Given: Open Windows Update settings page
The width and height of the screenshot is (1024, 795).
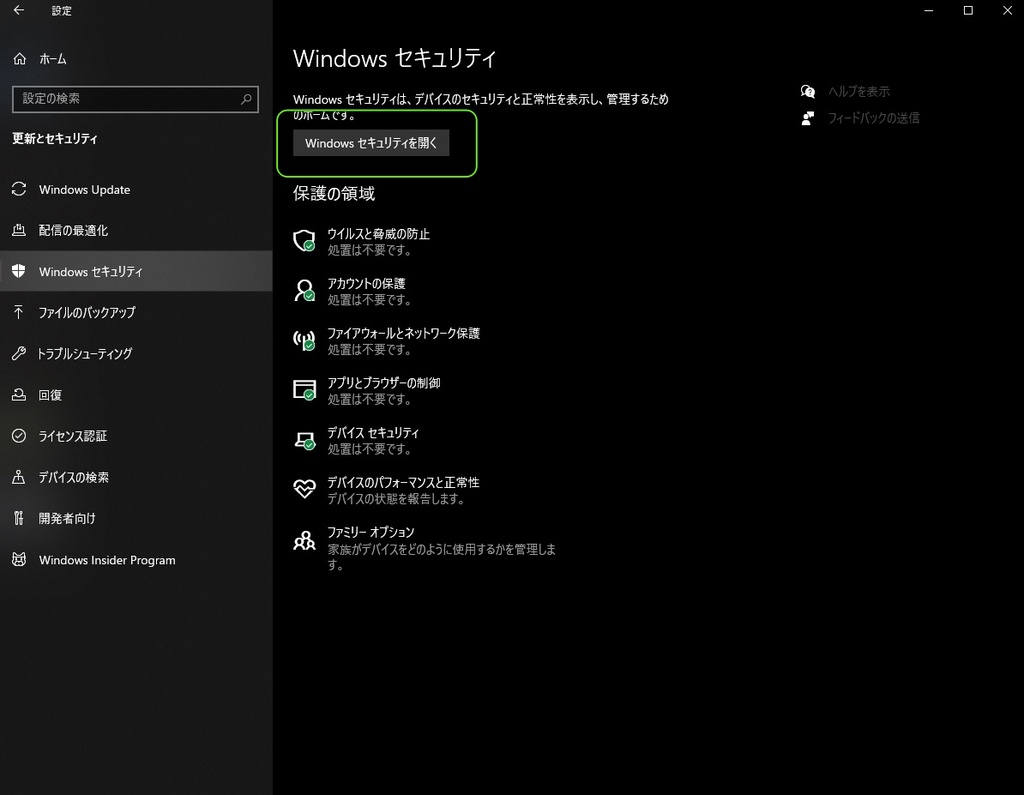Looking at the screenshot, I should pos(136,189).
